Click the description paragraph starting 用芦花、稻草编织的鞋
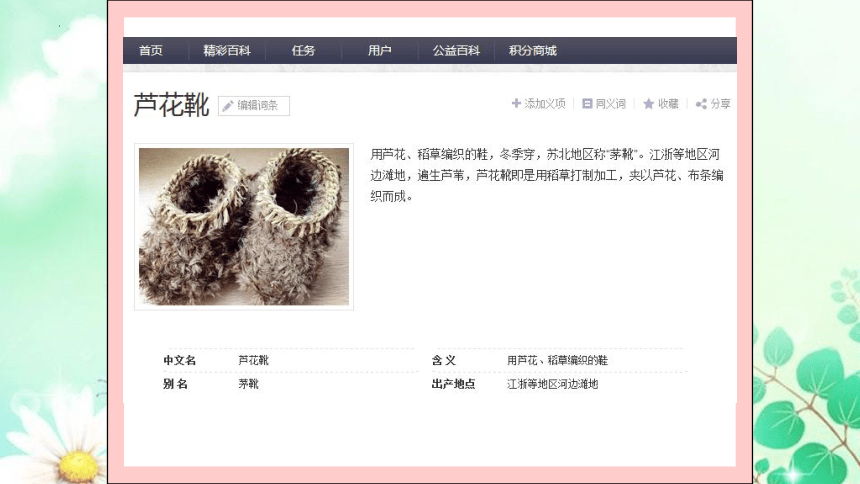 (x=547, y=176)
